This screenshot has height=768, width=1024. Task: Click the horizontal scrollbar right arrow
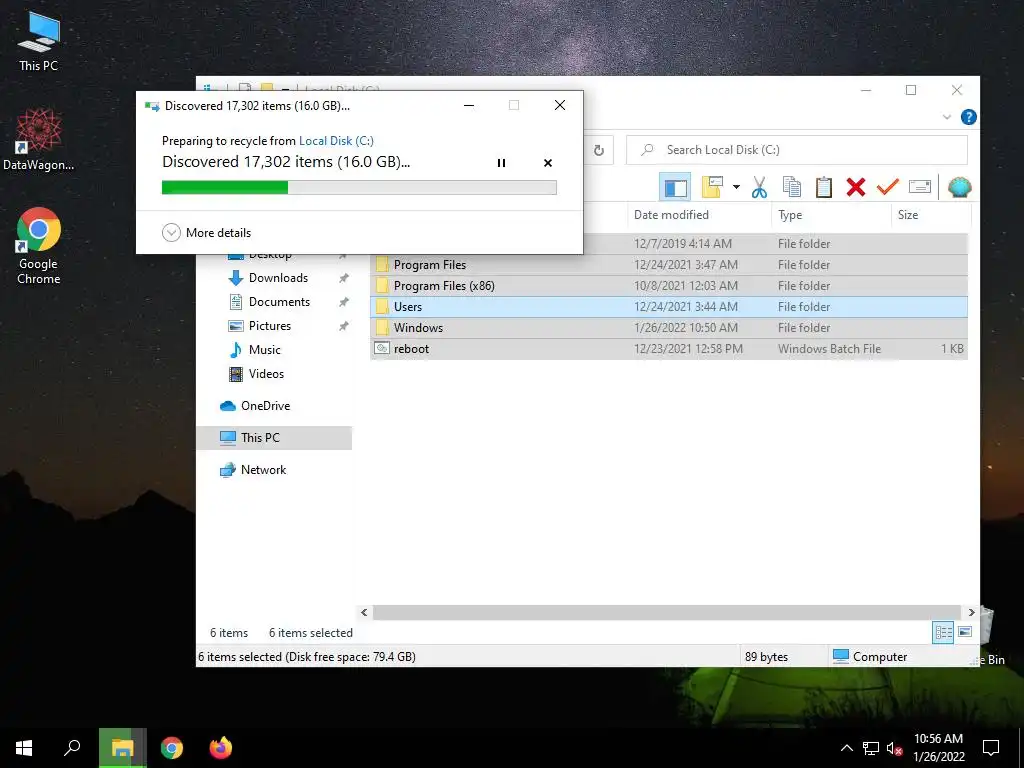971,613
